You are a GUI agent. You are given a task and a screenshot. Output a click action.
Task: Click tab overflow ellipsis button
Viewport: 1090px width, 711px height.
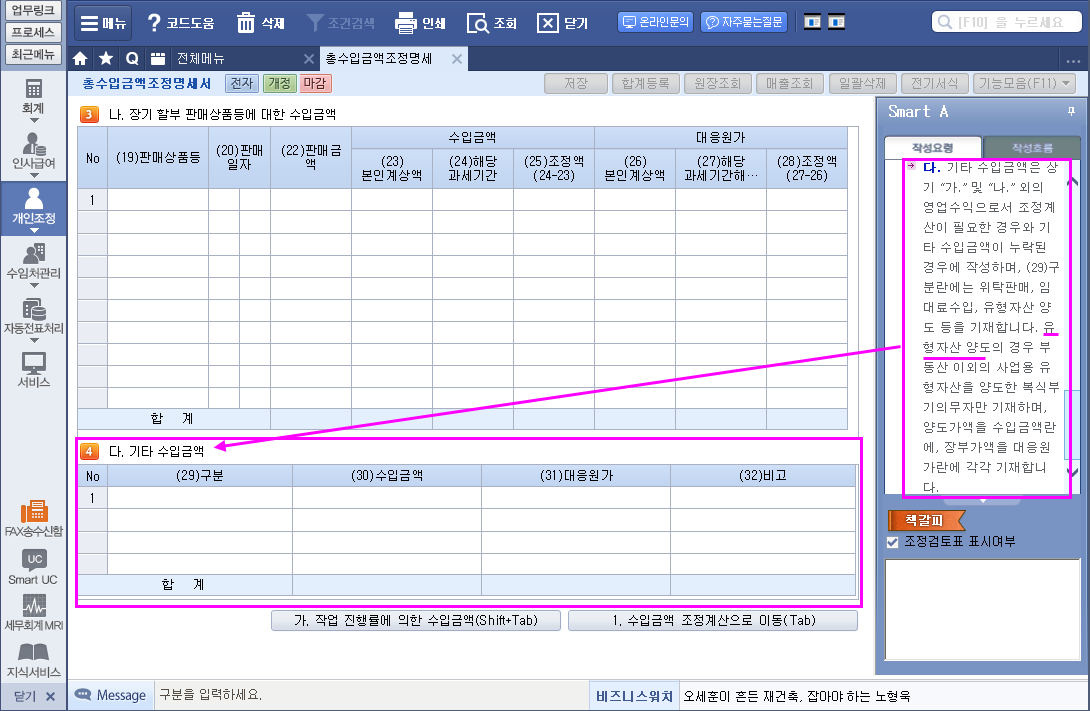pos(1072,60)
